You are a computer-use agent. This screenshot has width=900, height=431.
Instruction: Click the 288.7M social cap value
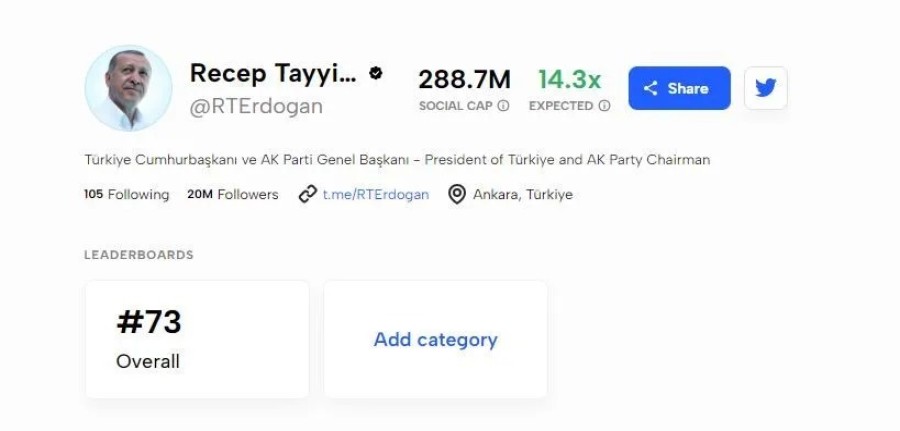[464, 79]
